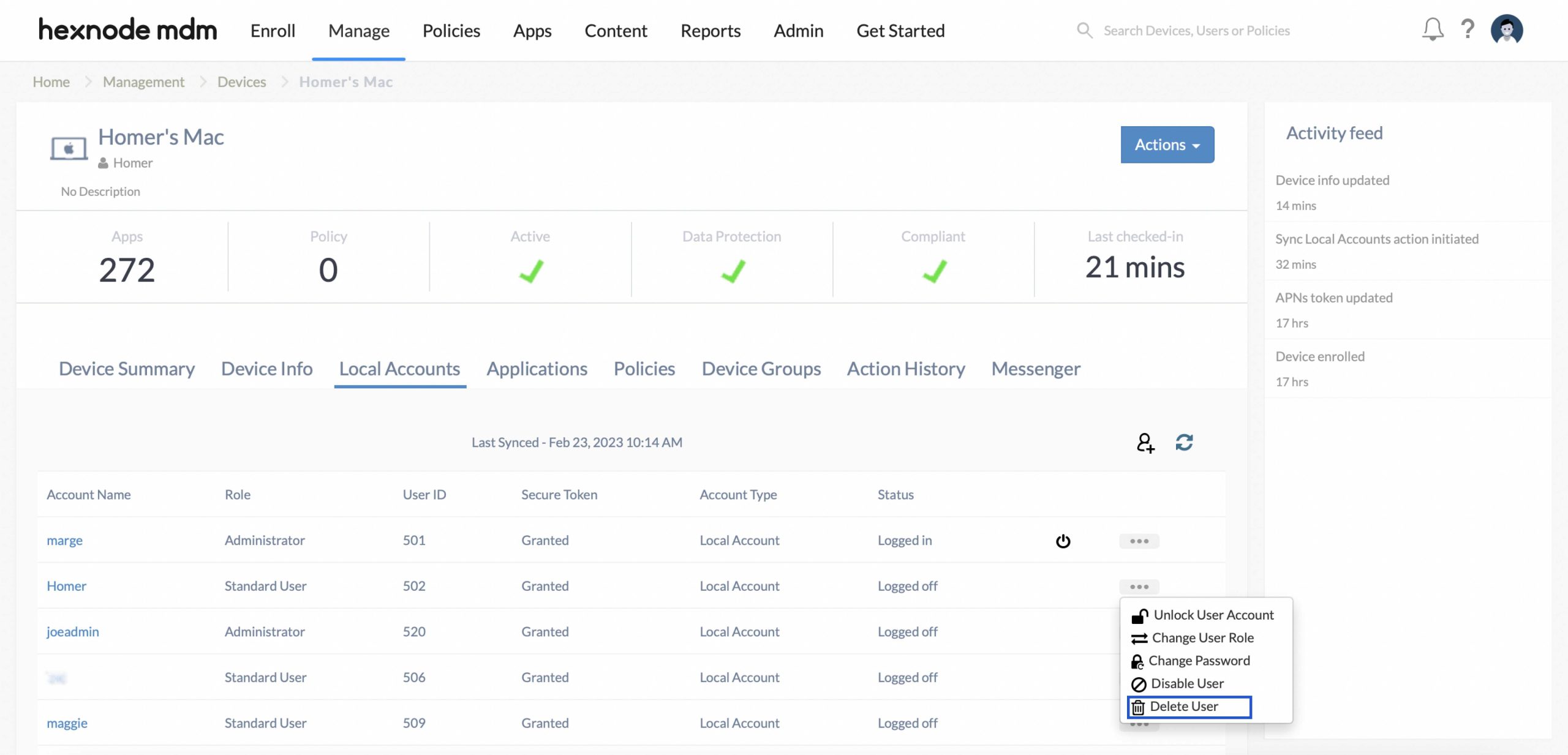Click the Status column header
Image resolution: width=1568 pixels, height=755 pixels.
coord(895,494)
